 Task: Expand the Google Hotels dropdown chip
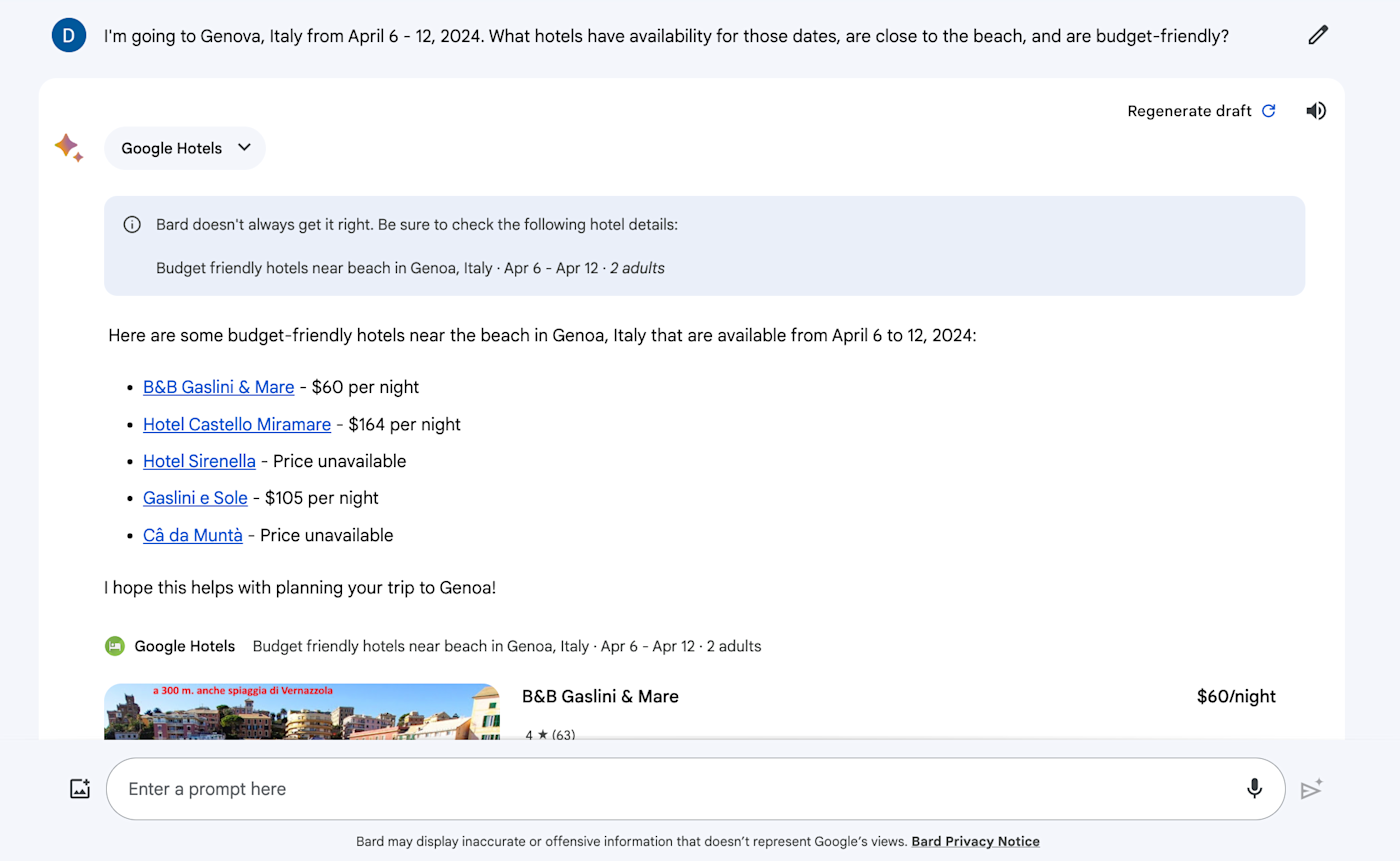185,148
